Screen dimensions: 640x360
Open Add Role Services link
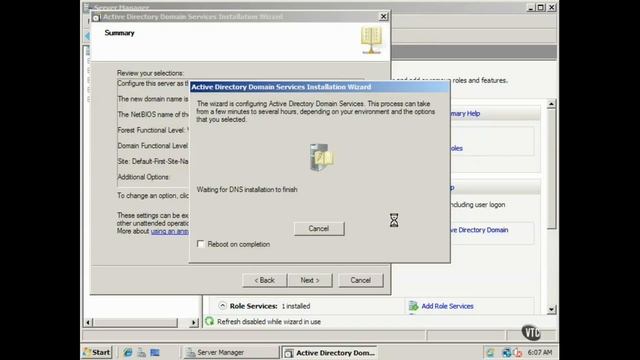tap(447, 306)
